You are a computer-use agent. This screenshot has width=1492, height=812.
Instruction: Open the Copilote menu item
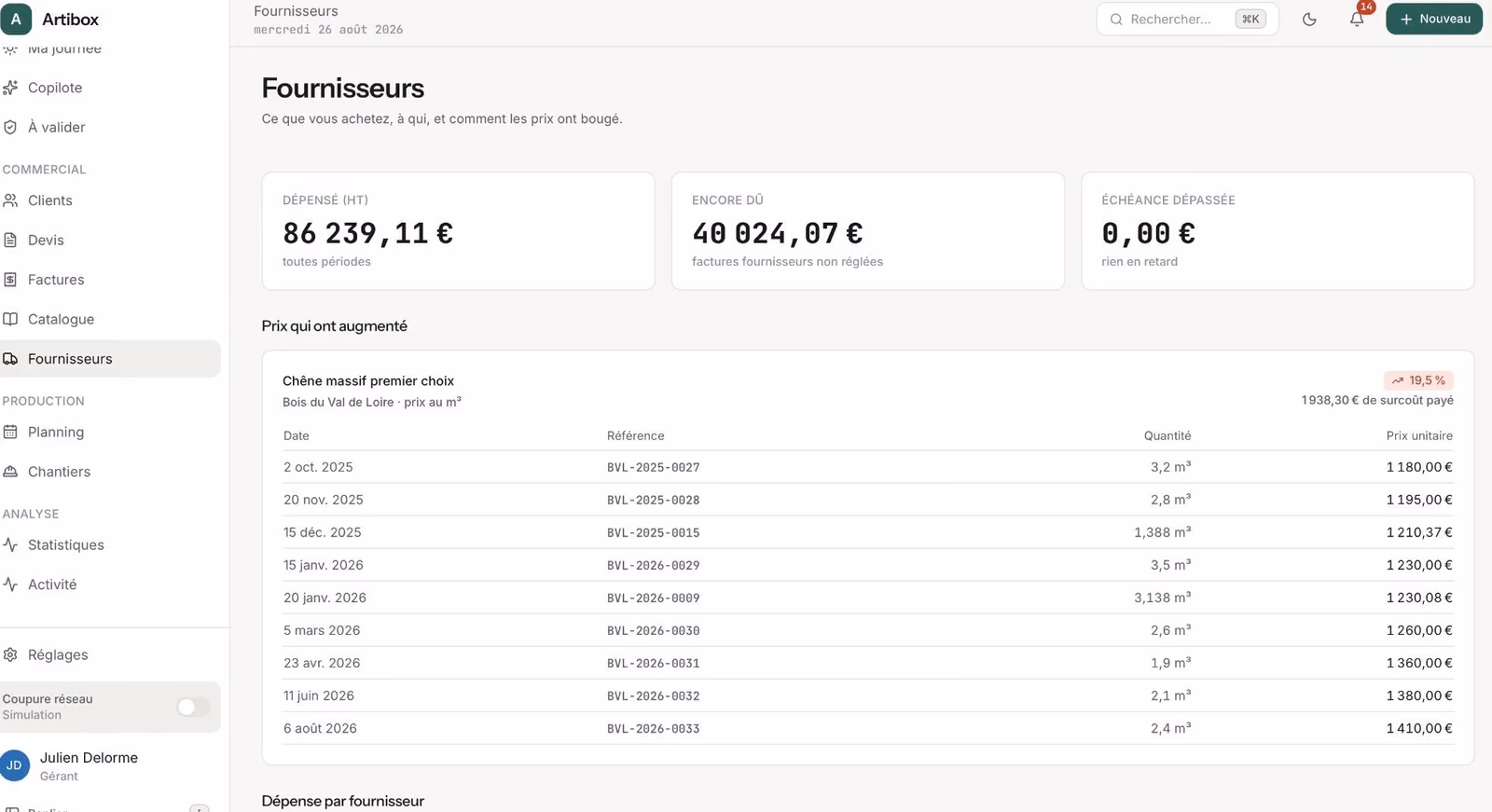110,88
